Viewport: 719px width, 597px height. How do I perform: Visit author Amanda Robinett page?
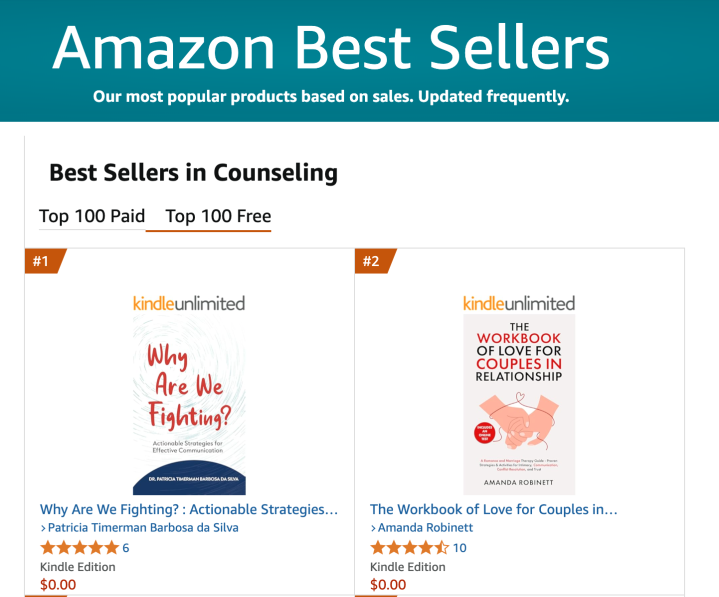[x=426, y=528]
